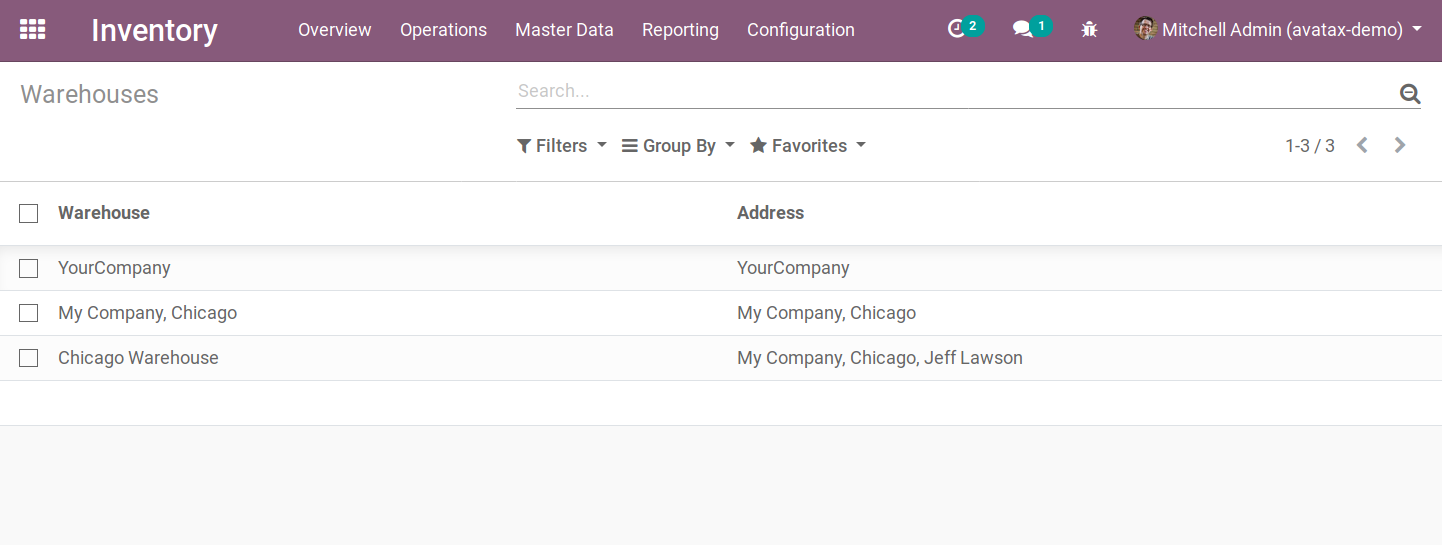Viewport: 1442px width, 545px height.
Task: Go to next page arrow
Action: pos(1400,146)
